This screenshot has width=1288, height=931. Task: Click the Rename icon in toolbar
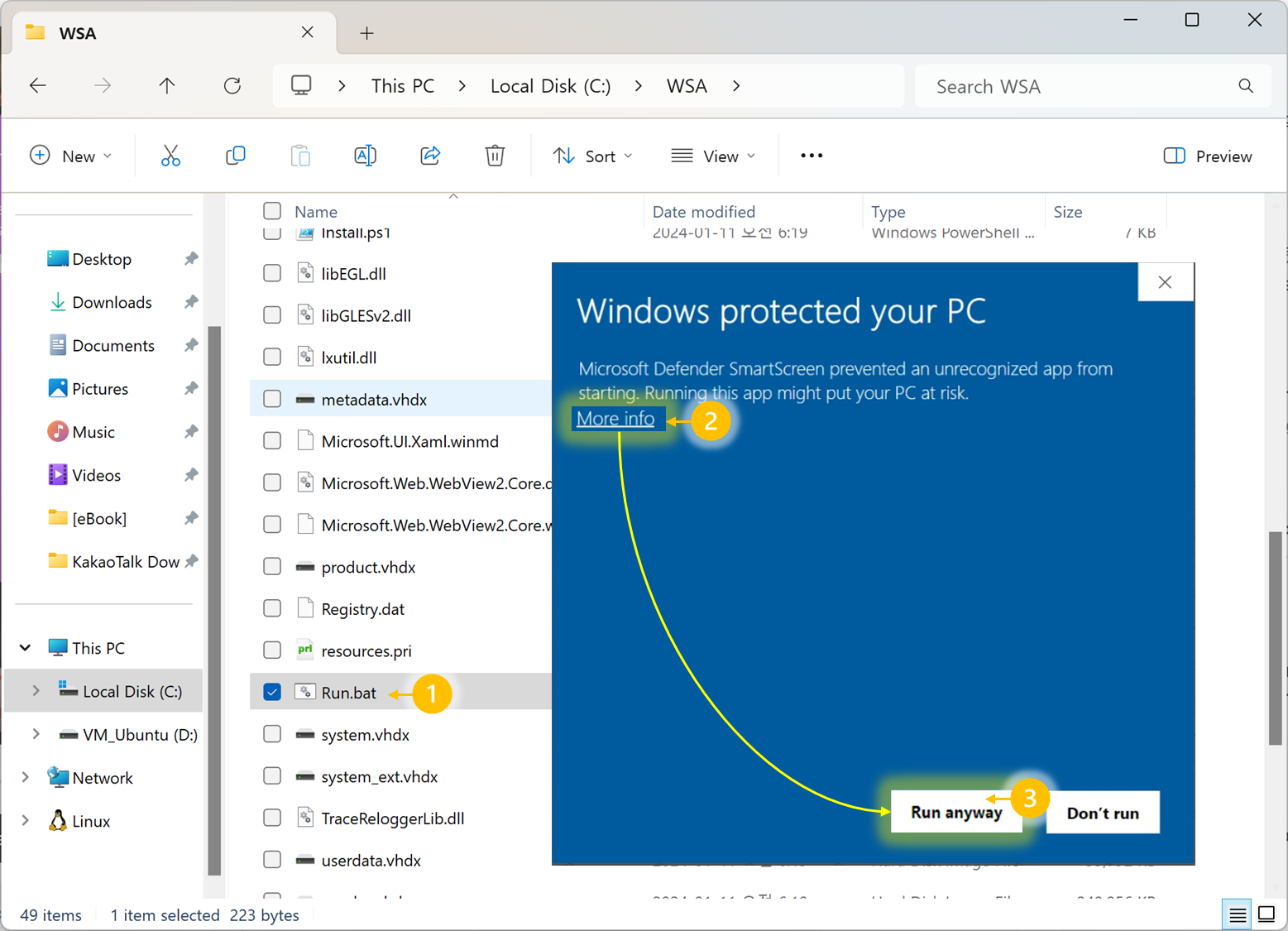point(365,156)
